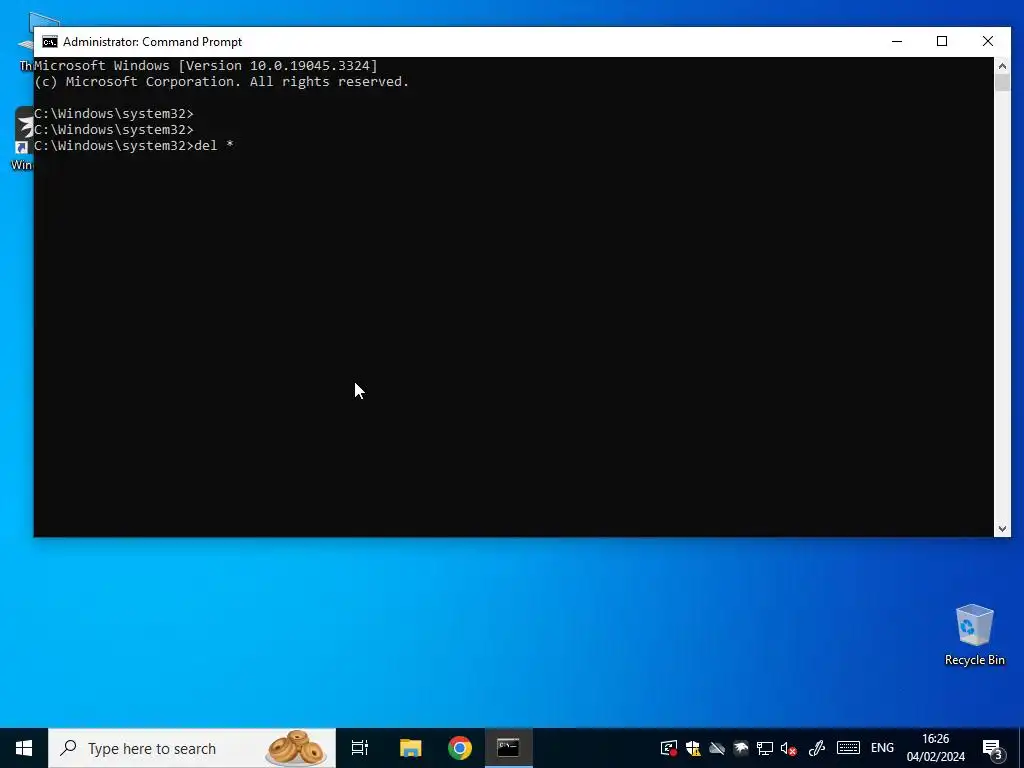The height and width of the screenshot is (768, 1024).
Task: Open Google Chrome from the taskbar
Action: (460, 748)
